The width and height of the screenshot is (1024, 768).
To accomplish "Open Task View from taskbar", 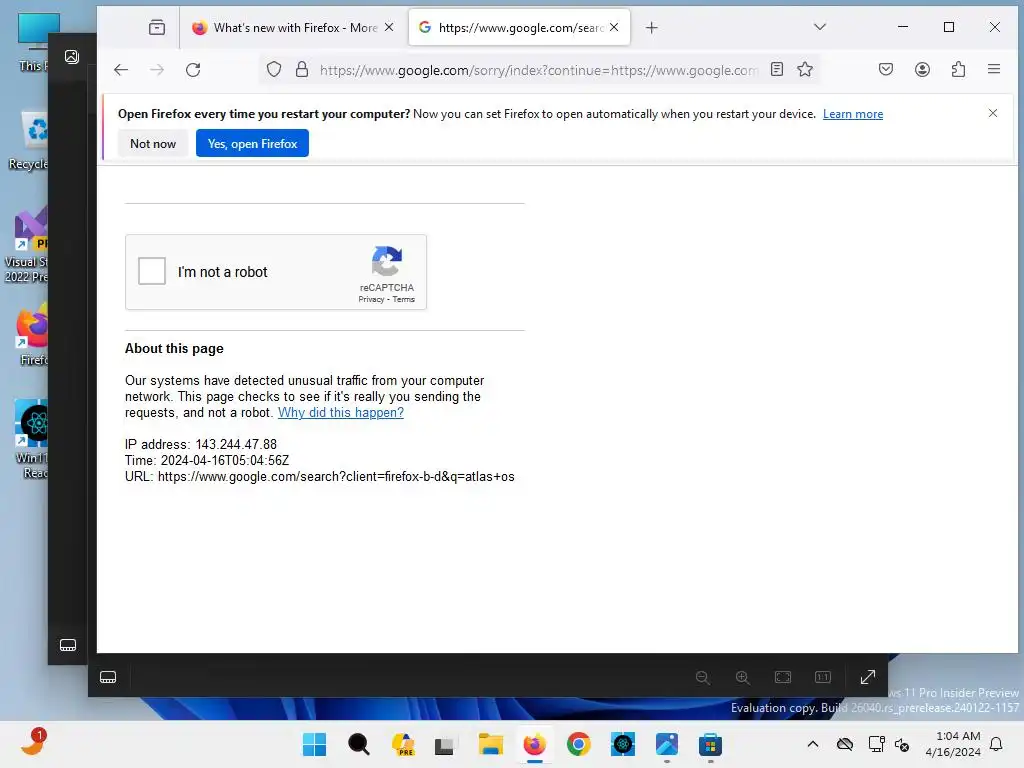I will click(x=445, y=745).
